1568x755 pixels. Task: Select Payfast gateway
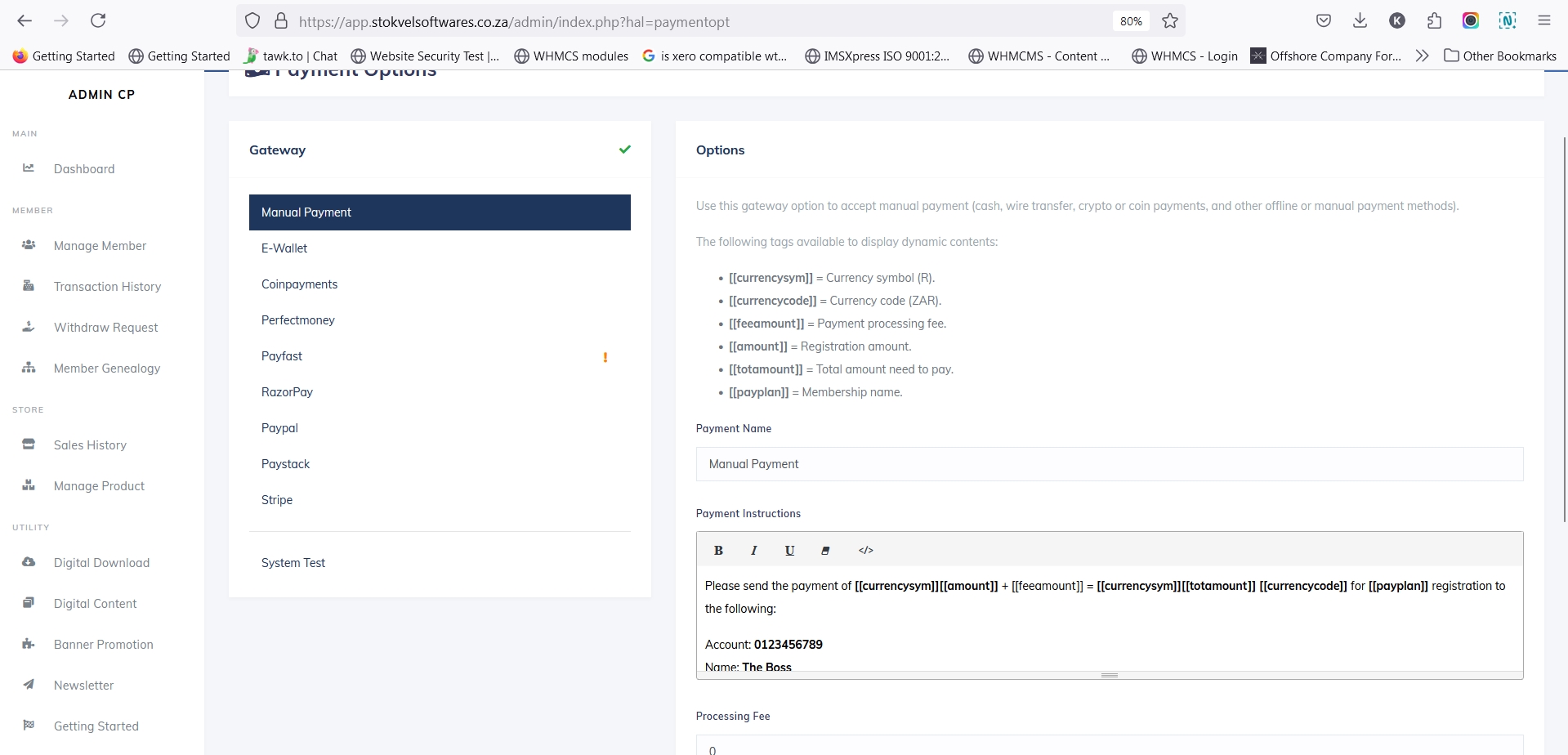click(x=440, y=356)
